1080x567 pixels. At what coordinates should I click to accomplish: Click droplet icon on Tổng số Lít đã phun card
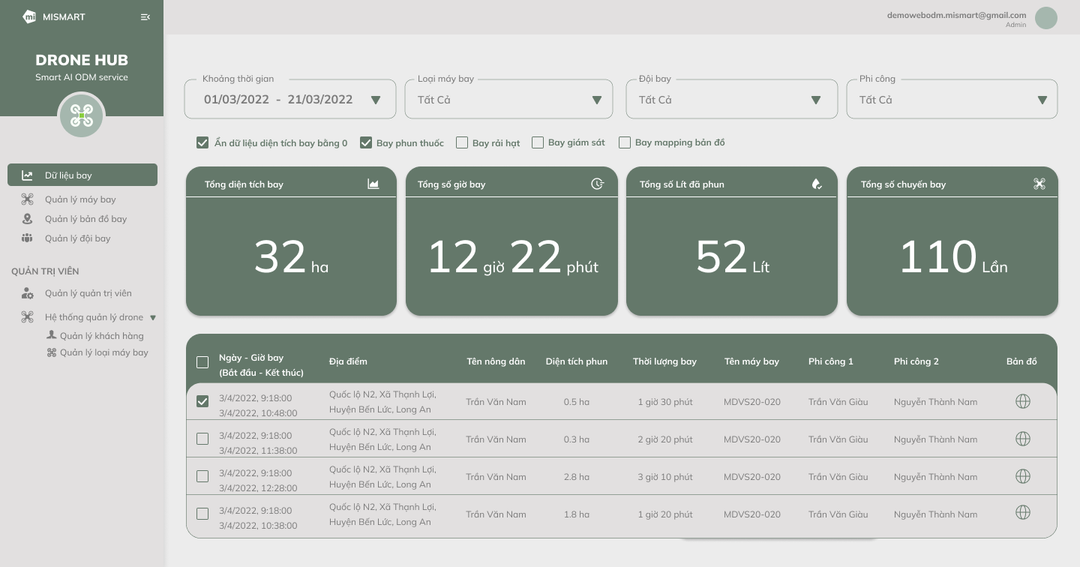coord(816,184)
